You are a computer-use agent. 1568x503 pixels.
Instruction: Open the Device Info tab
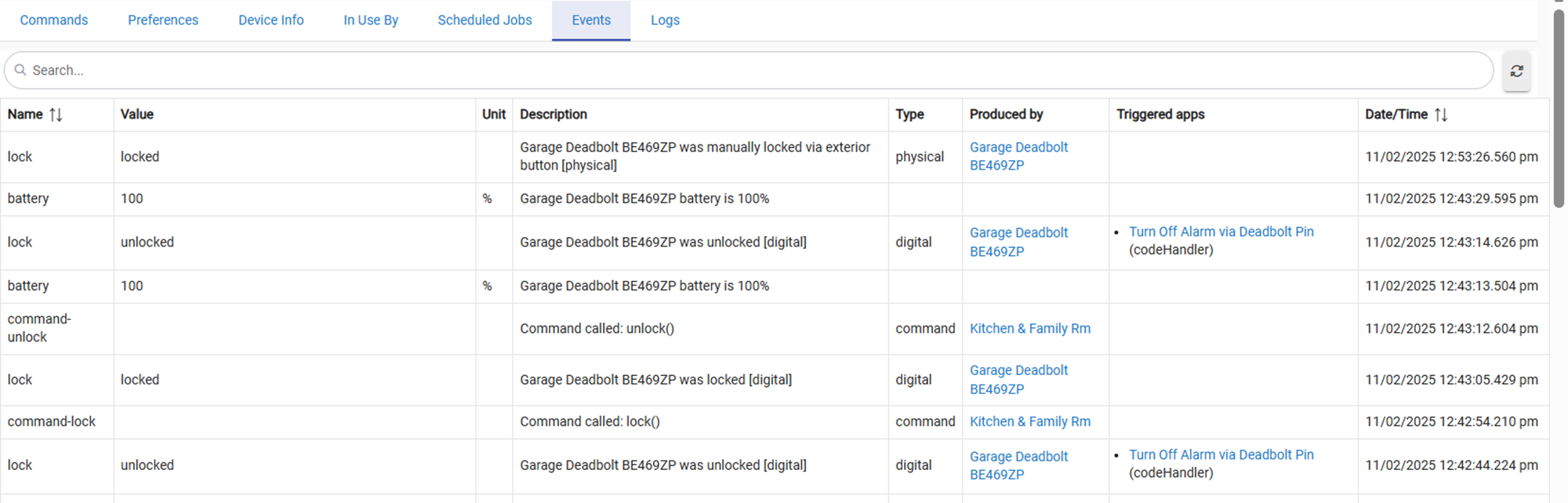coord(270,20)
